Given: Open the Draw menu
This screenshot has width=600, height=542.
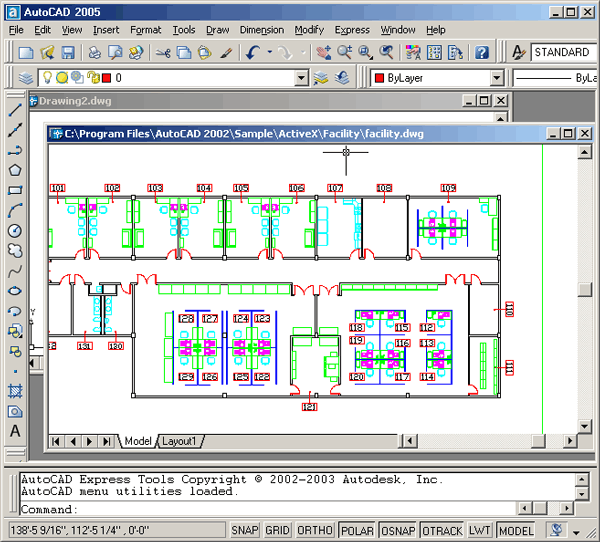Looking at the screenshot, I should 217,30.
